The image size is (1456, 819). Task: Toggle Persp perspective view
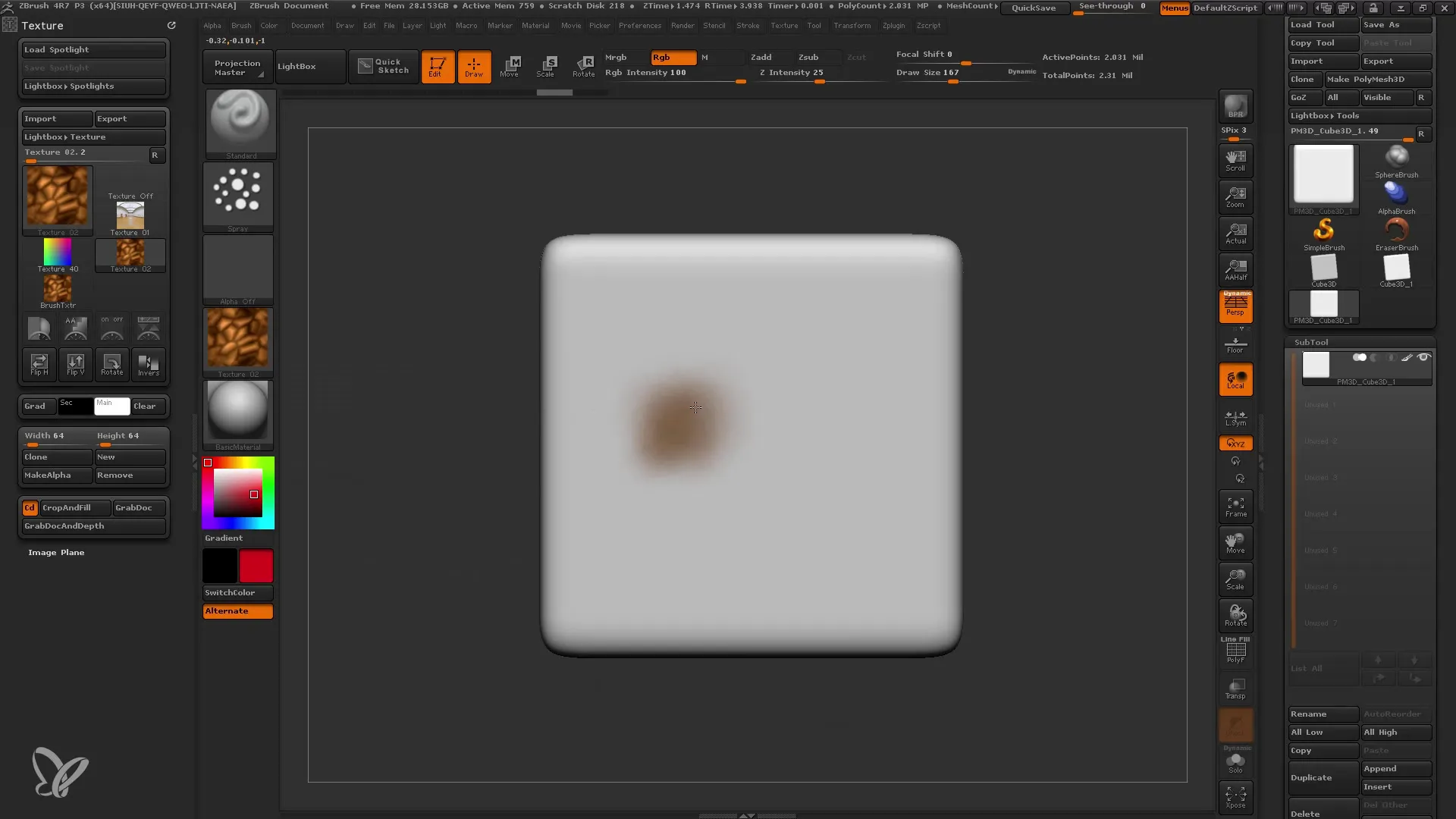pos(1235,306)
